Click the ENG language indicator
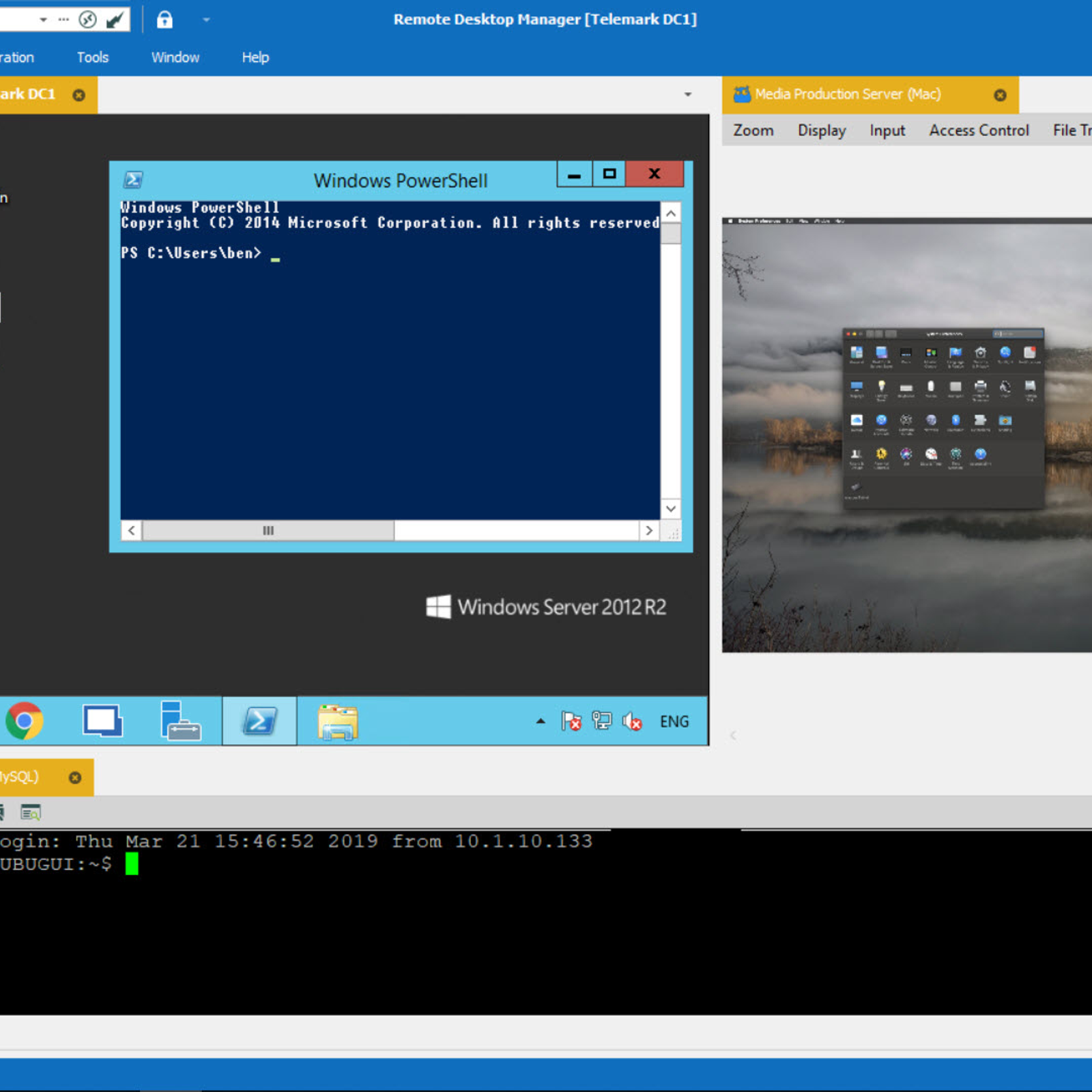The image size is (1092, 1092). pyautogui.click(x=674, y=721)
